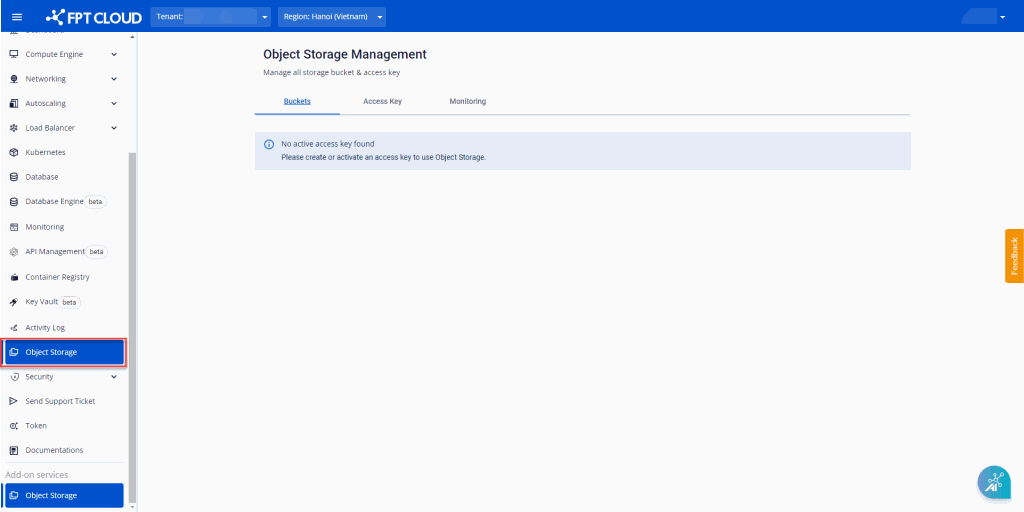The width and height of the screenshot is (1024, 512).
Task: Click the Object Storage icon under Add-on services
Action: point(14,496)
